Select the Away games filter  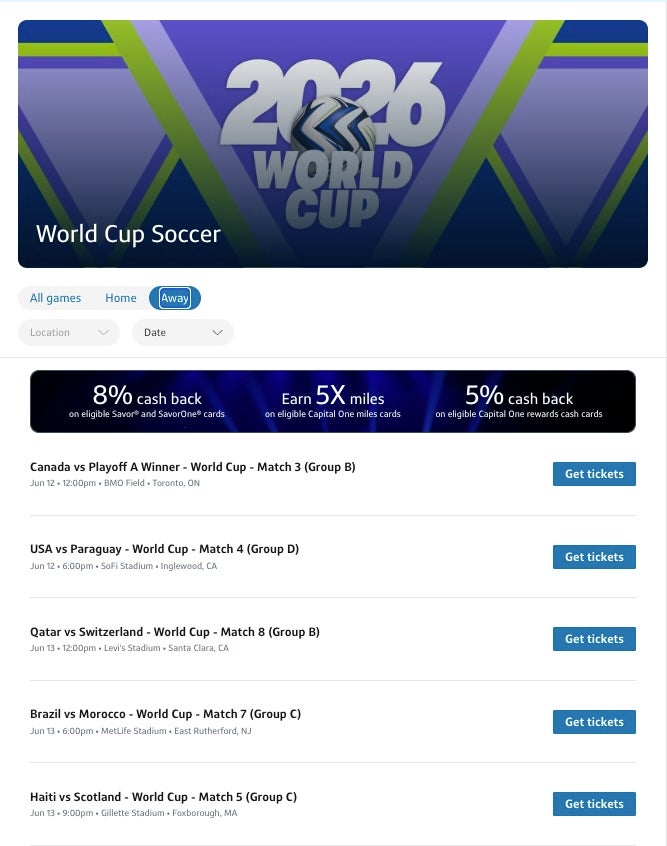tap(175, 298)
